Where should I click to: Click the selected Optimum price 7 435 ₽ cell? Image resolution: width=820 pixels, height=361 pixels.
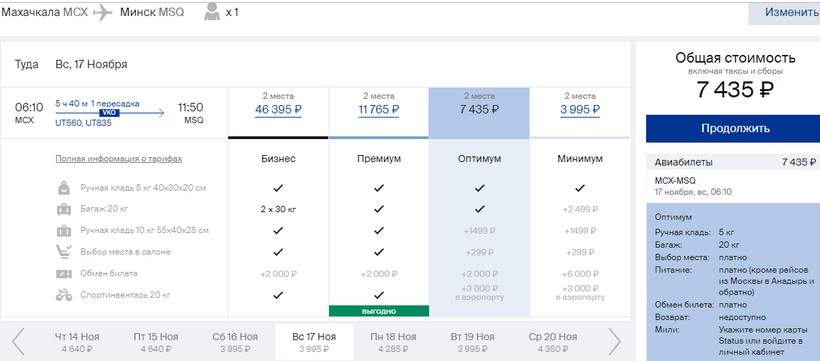tap(479, 112)
